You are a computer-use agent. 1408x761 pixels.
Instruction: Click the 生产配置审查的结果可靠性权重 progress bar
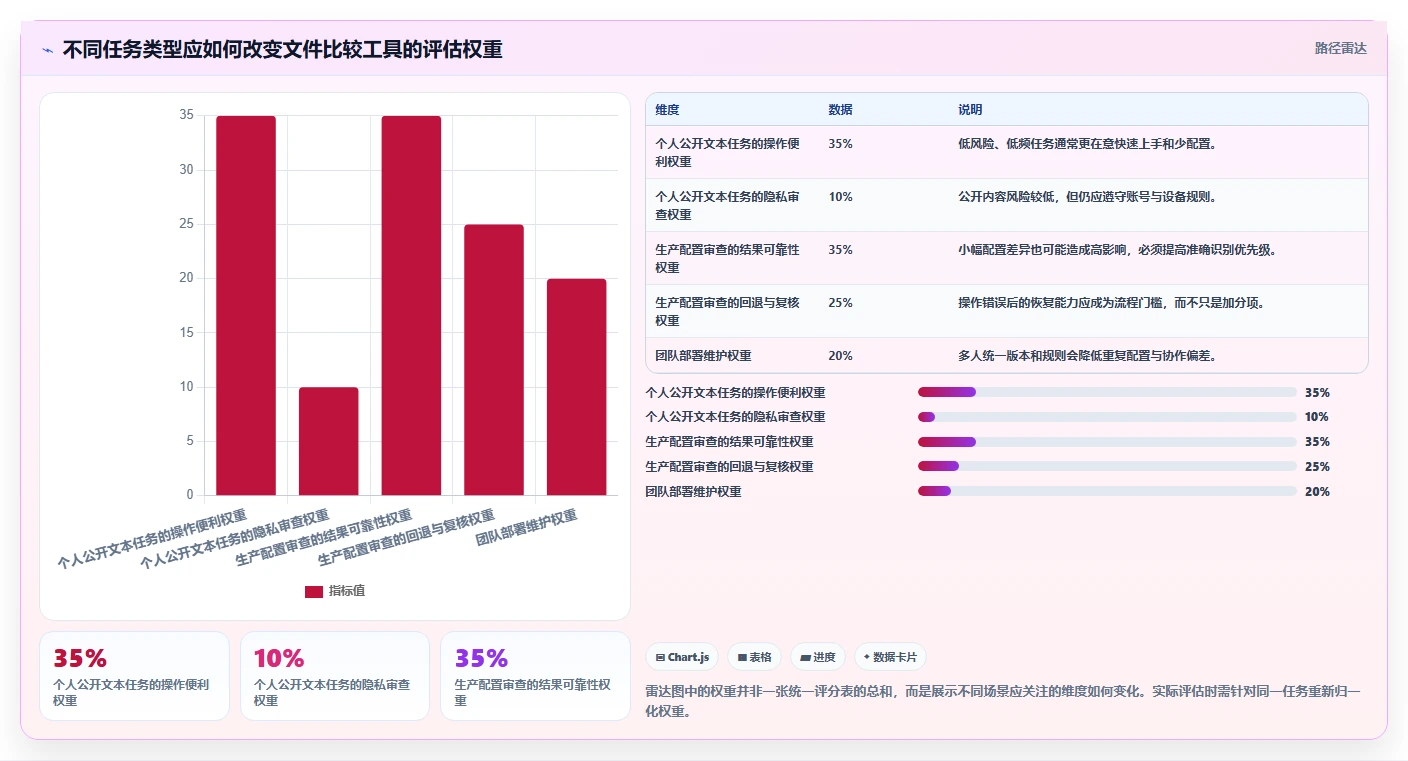point(1107,442)
